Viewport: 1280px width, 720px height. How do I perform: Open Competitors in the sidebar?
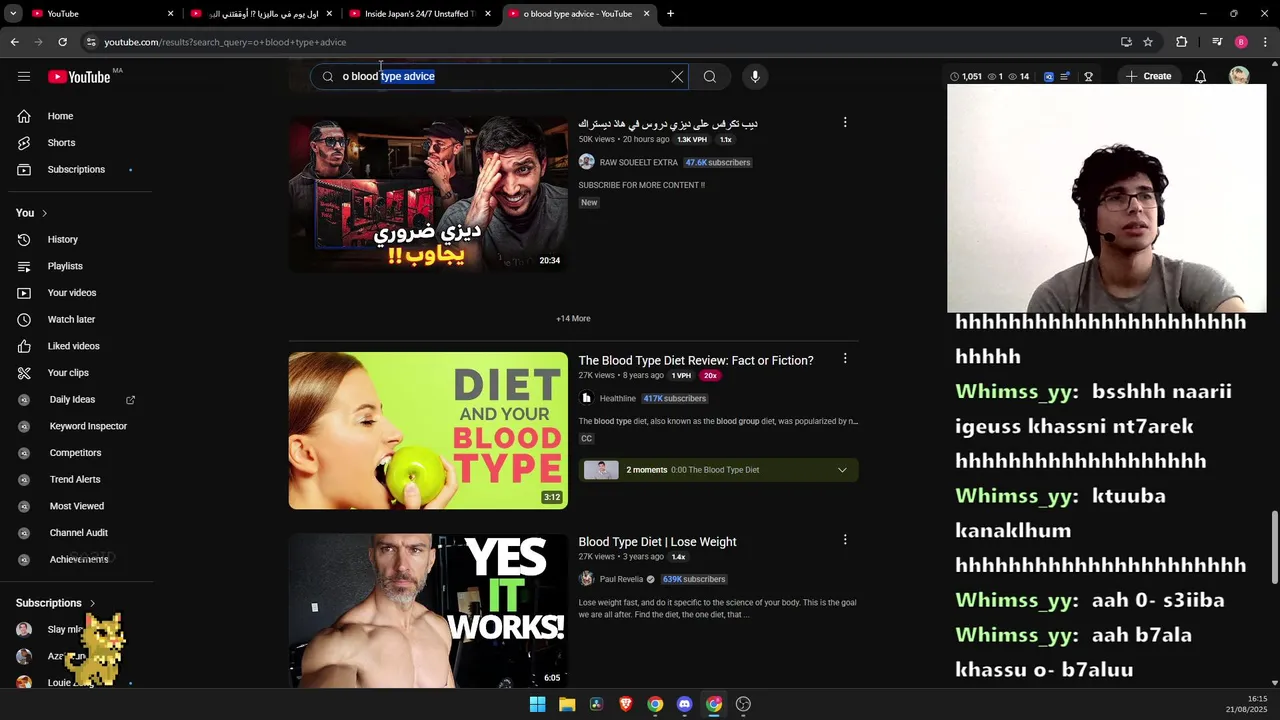pyautogui.click(x=76, y=453)
